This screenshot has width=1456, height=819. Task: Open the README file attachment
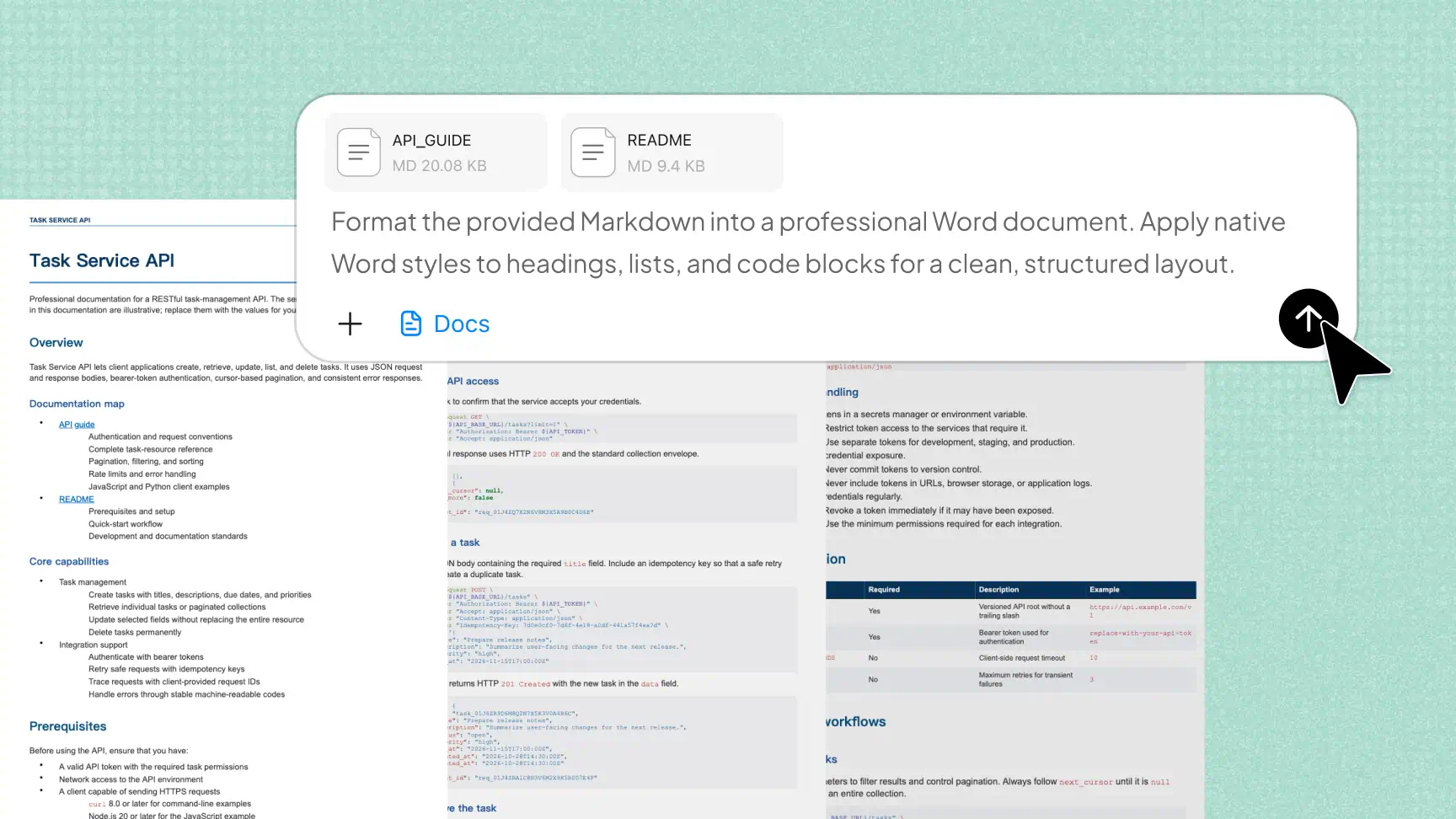pyautogui.click(x=672, y=153)
